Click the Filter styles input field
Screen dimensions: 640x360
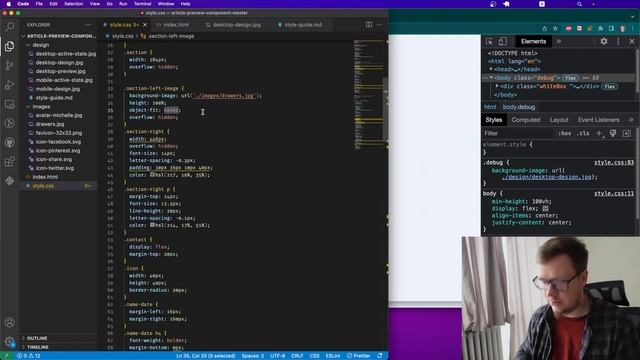pyautogui.click(x=518, y=133)
